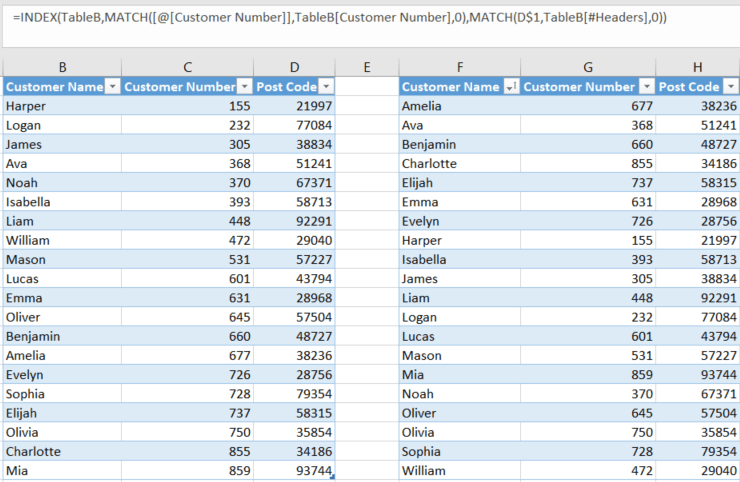The image size is (740, 482).
Task: Select post code 79354 in column D
Action: [x=294, y=394]
